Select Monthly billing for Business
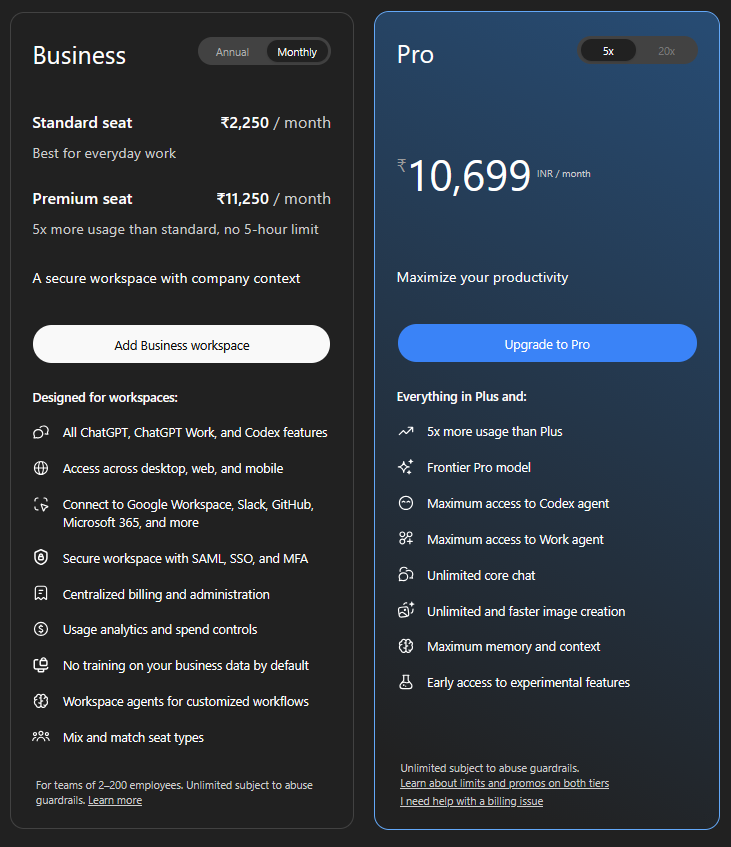This screenshot has width=731, height=847. tap(297, 52)
